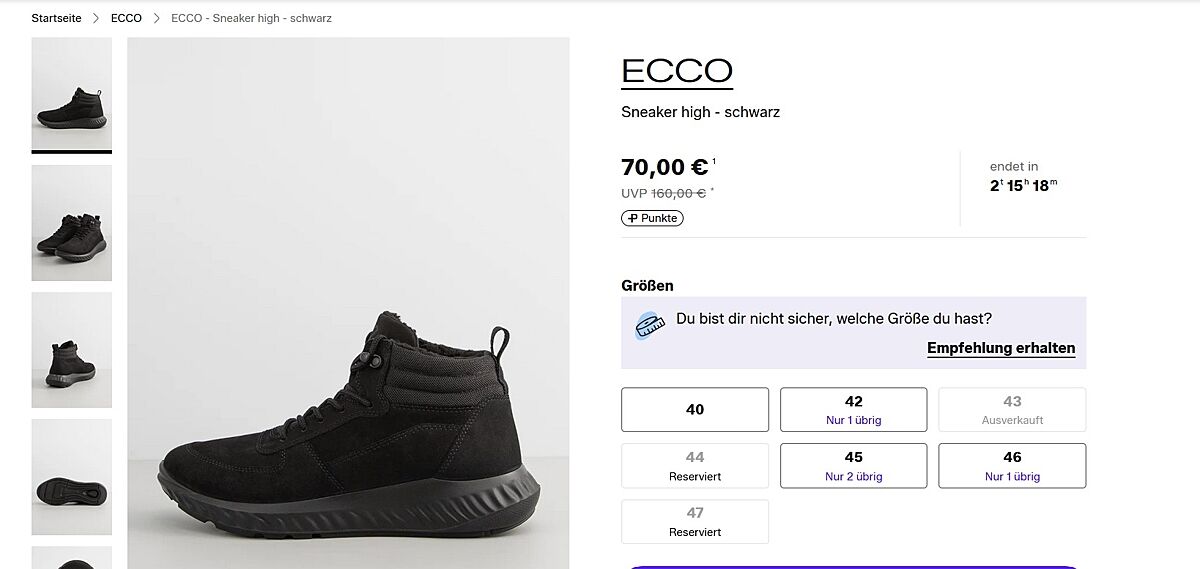Click the footnote marker beside 70,00 € price
This screenshot has height=569, width=1200.
click(714, 161)
